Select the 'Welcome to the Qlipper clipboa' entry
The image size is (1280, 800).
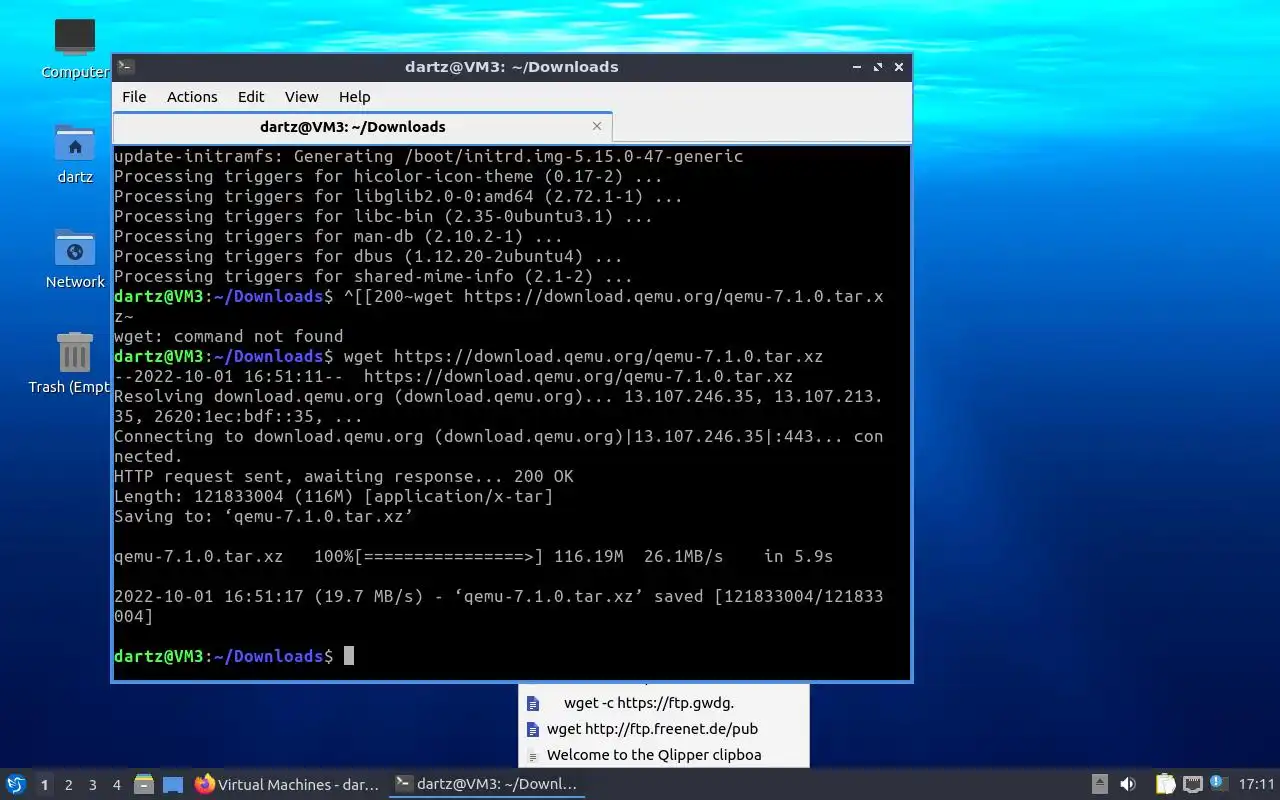point(664,755)
